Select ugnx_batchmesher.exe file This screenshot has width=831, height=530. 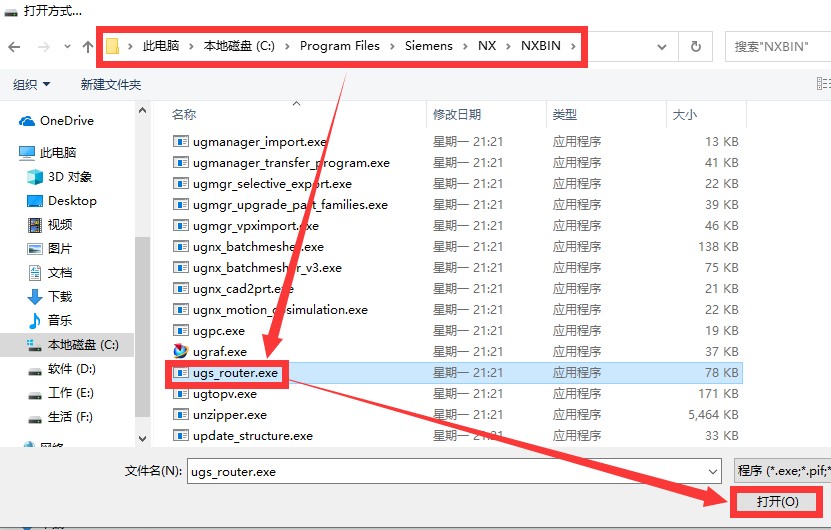click(248, 247)
